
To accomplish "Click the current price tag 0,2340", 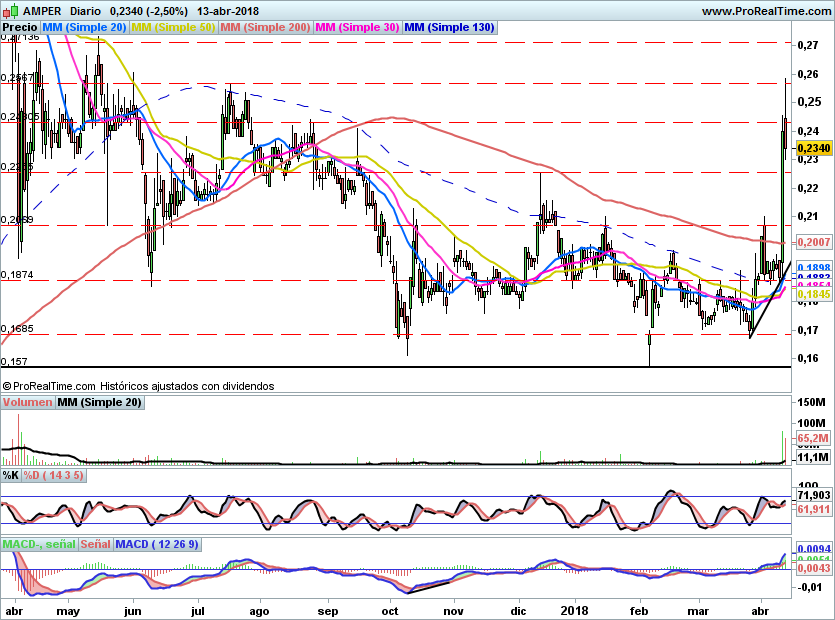I will pyautogui.click(x=813, y=148).
